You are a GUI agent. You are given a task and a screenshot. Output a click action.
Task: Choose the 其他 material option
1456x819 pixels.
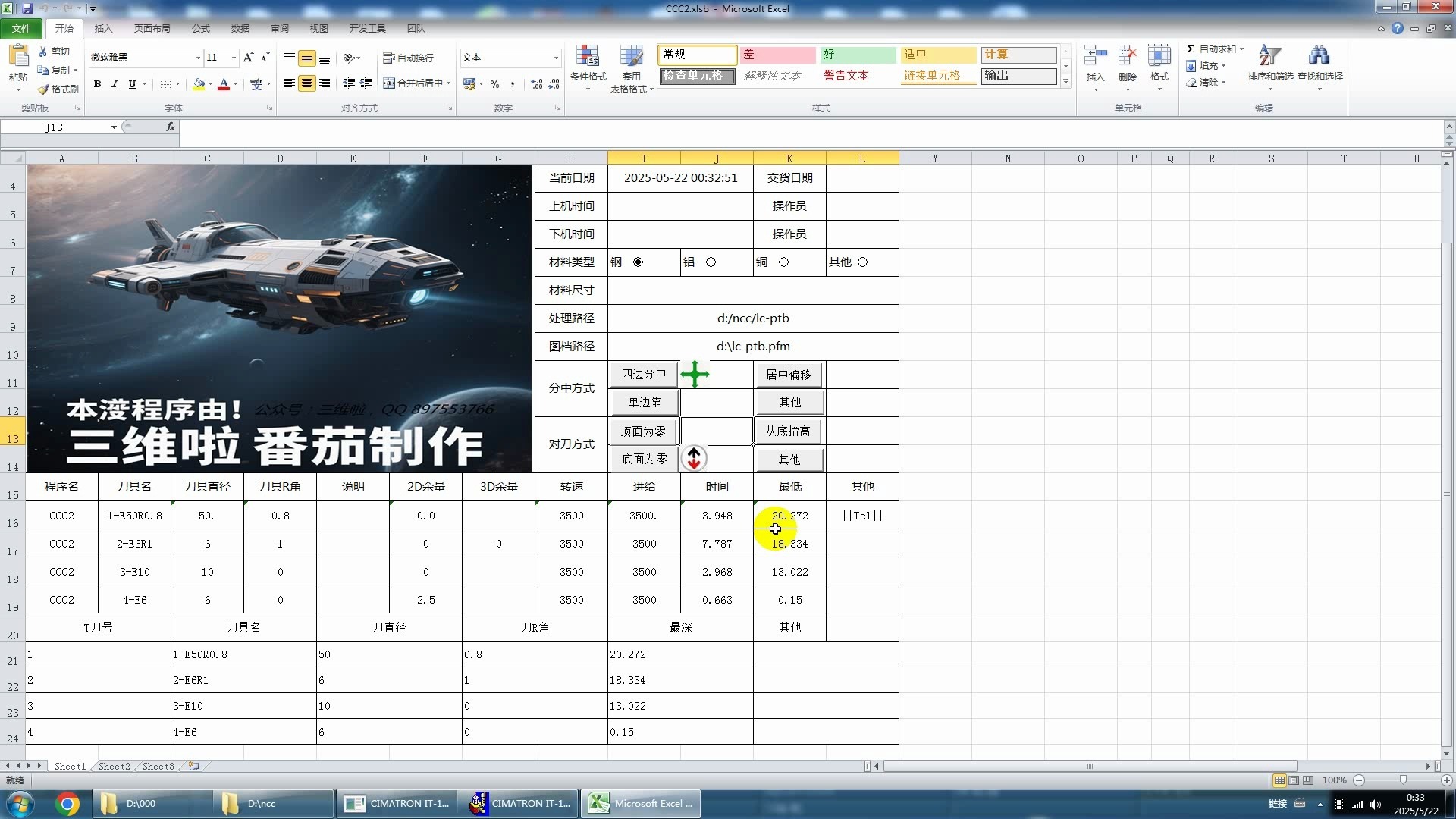[x=863, y=262]
